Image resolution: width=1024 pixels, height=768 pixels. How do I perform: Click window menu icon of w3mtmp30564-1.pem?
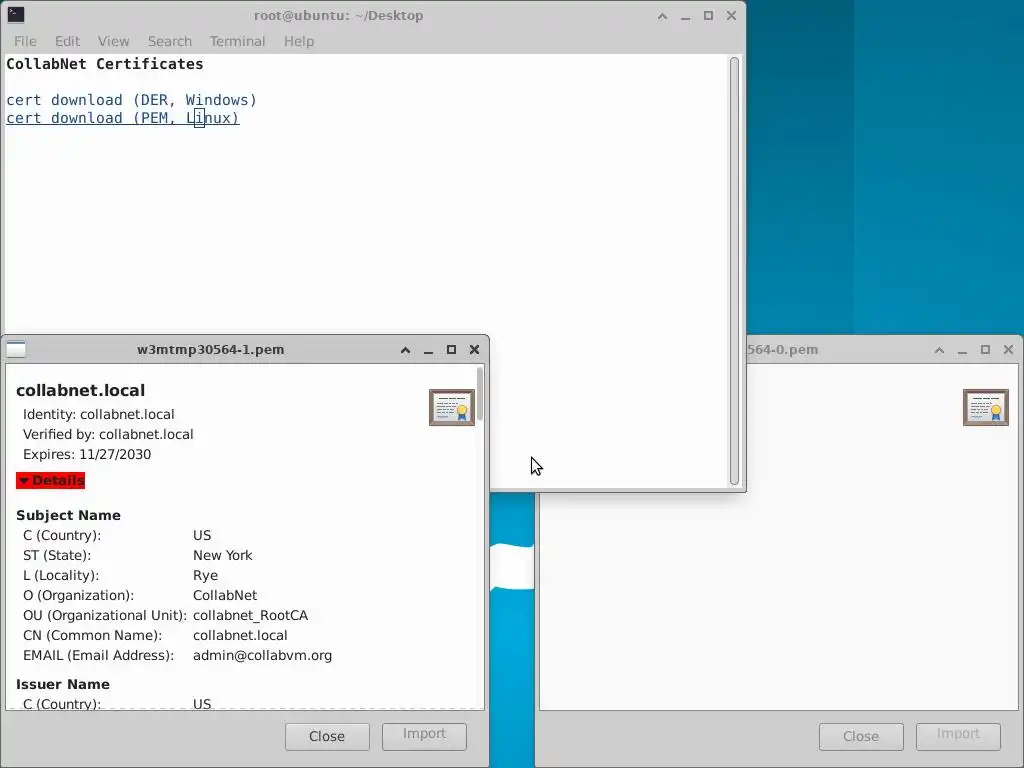click(16, 349)
